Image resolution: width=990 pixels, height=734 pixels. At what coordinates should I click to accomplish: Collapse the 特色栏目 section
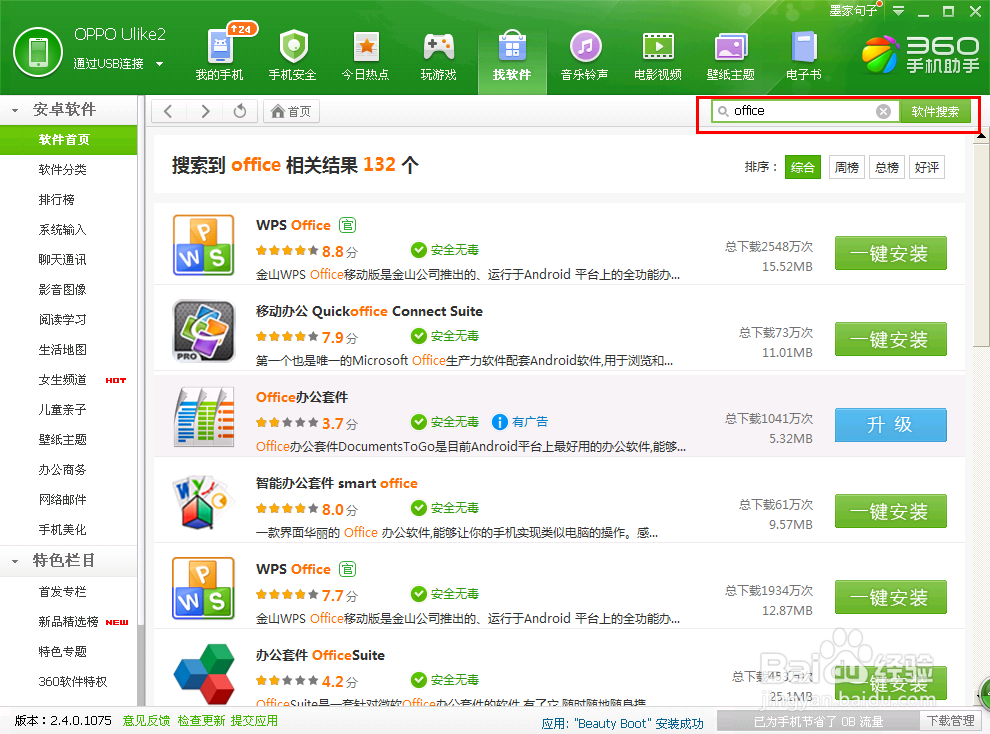(15, 561)
